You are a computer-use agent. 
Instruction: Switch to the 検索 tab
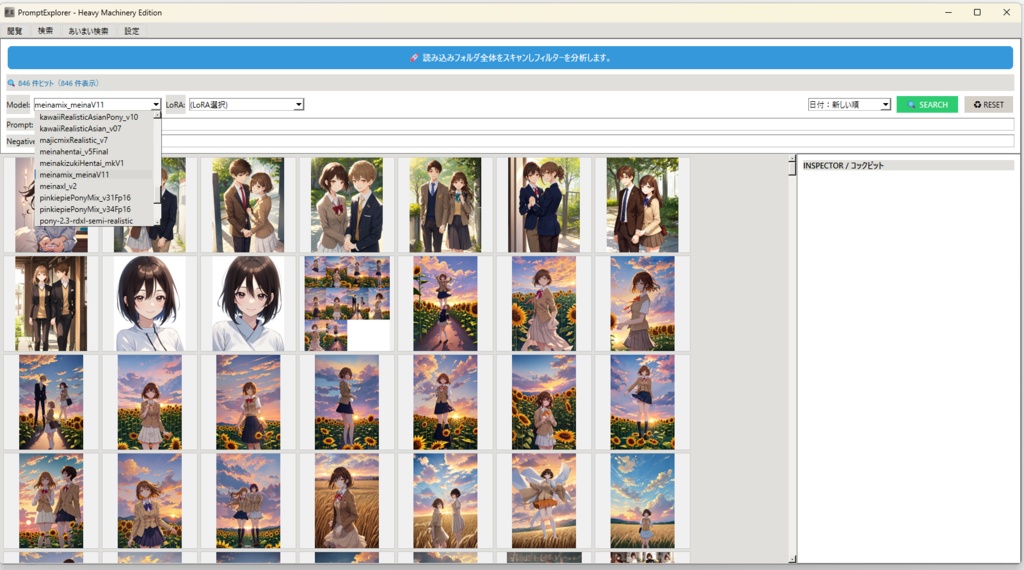(x=45, y=31)
